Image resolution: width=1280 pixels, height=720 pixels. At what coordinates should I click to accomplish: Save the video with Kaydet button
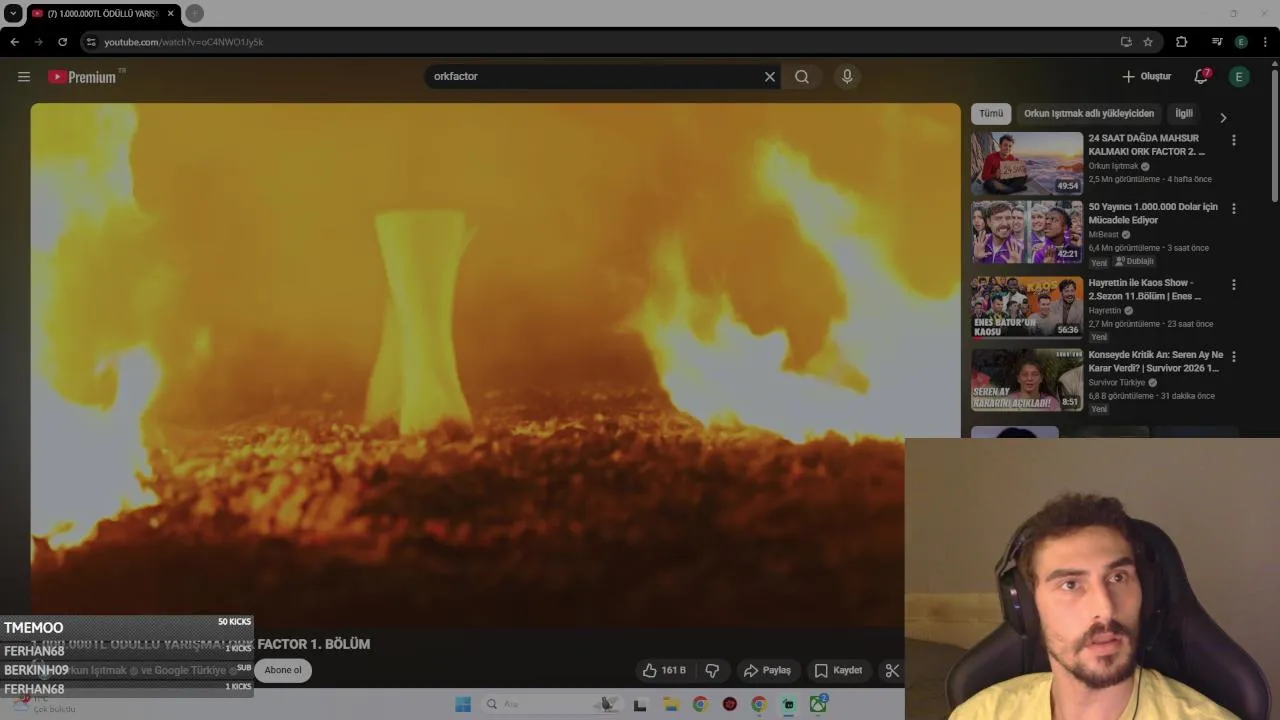[838, 670]
